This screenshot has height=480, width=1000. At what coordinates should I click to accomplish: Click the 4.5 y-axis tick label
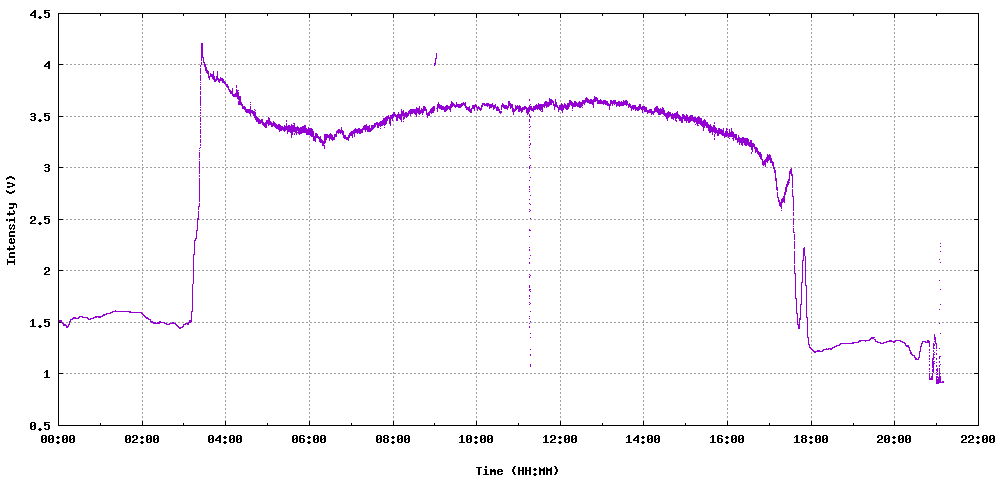pos(41,14)
